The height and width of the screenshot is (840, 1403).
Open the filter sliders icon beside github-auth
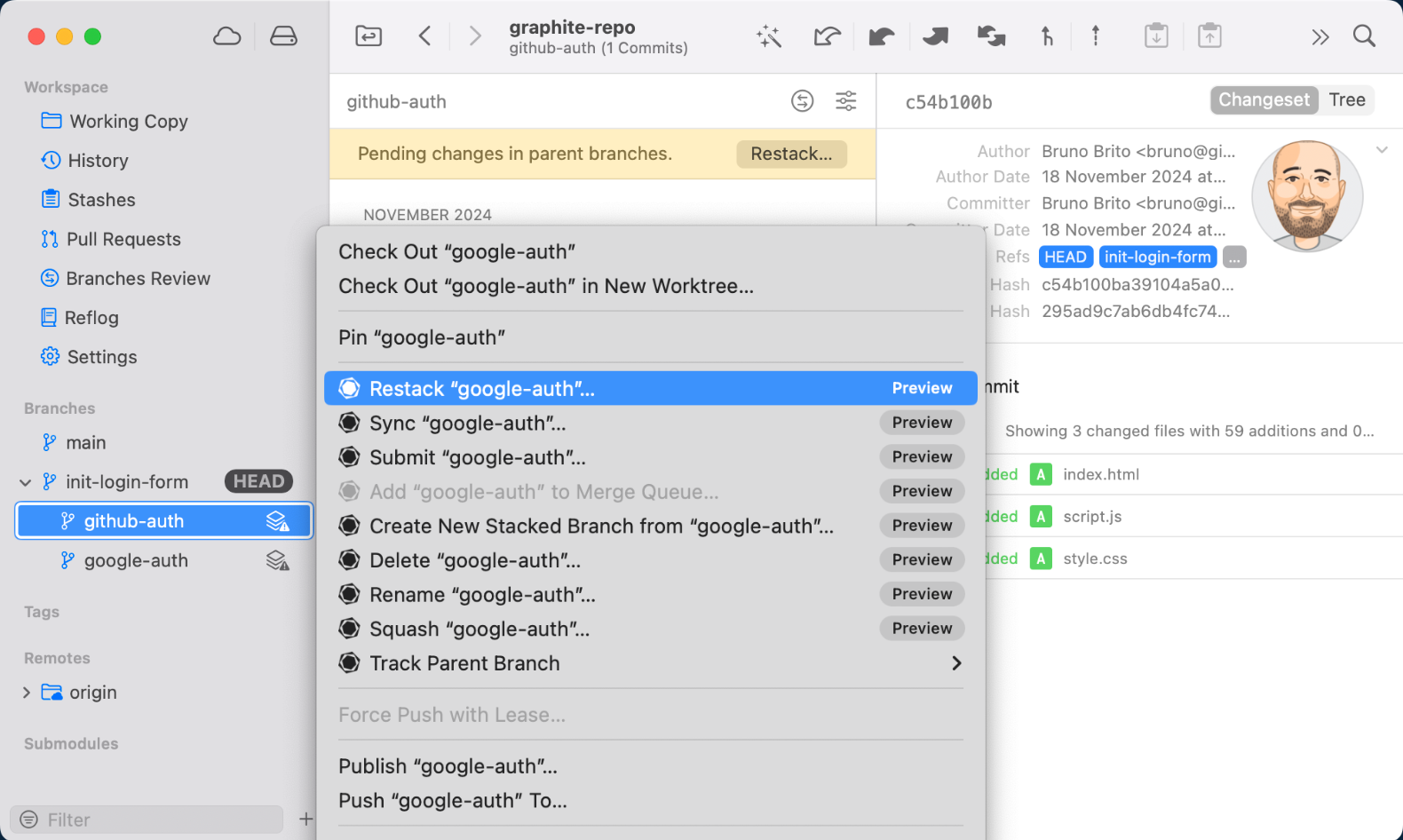845,101
